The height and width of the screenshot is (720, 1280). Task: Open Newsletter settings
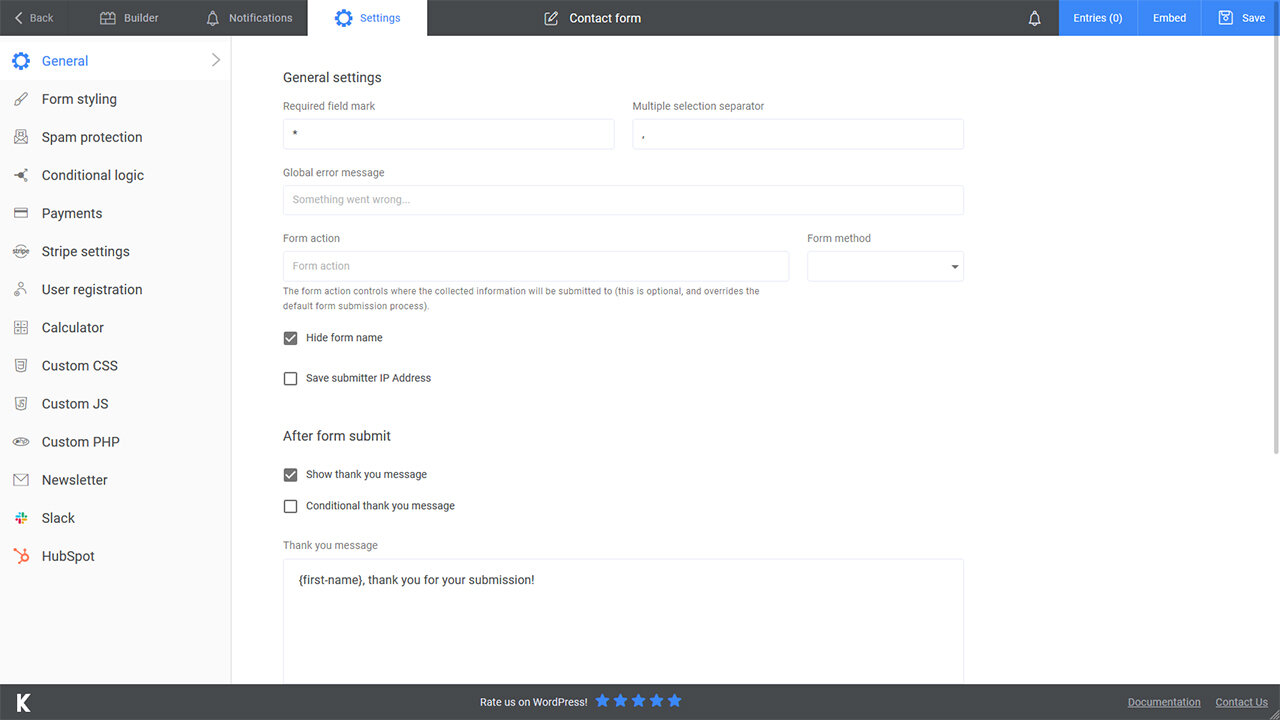coord(115,480)
